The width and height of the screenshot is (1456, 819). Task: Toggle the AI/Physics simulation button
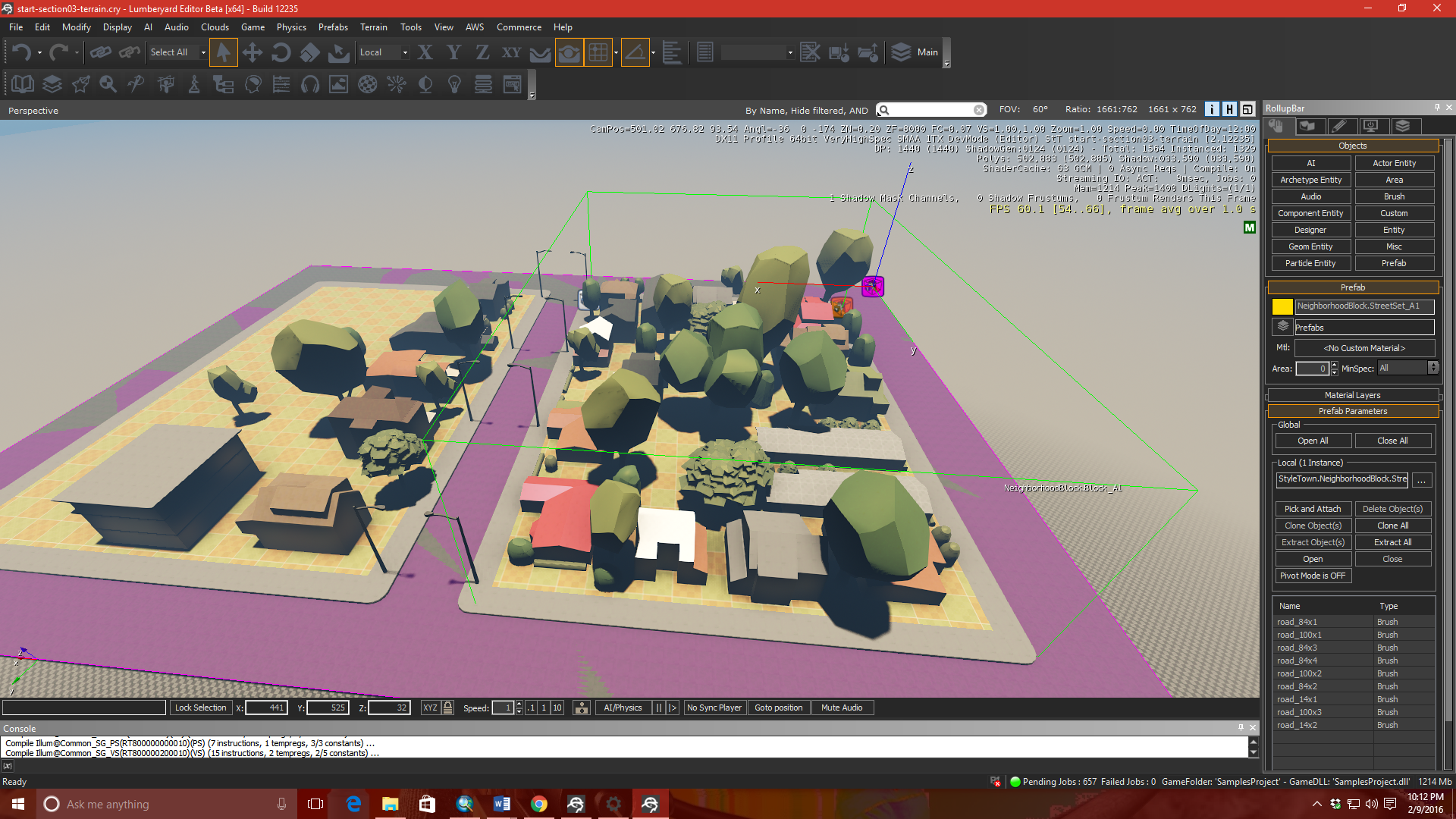(x=622, y=708)
